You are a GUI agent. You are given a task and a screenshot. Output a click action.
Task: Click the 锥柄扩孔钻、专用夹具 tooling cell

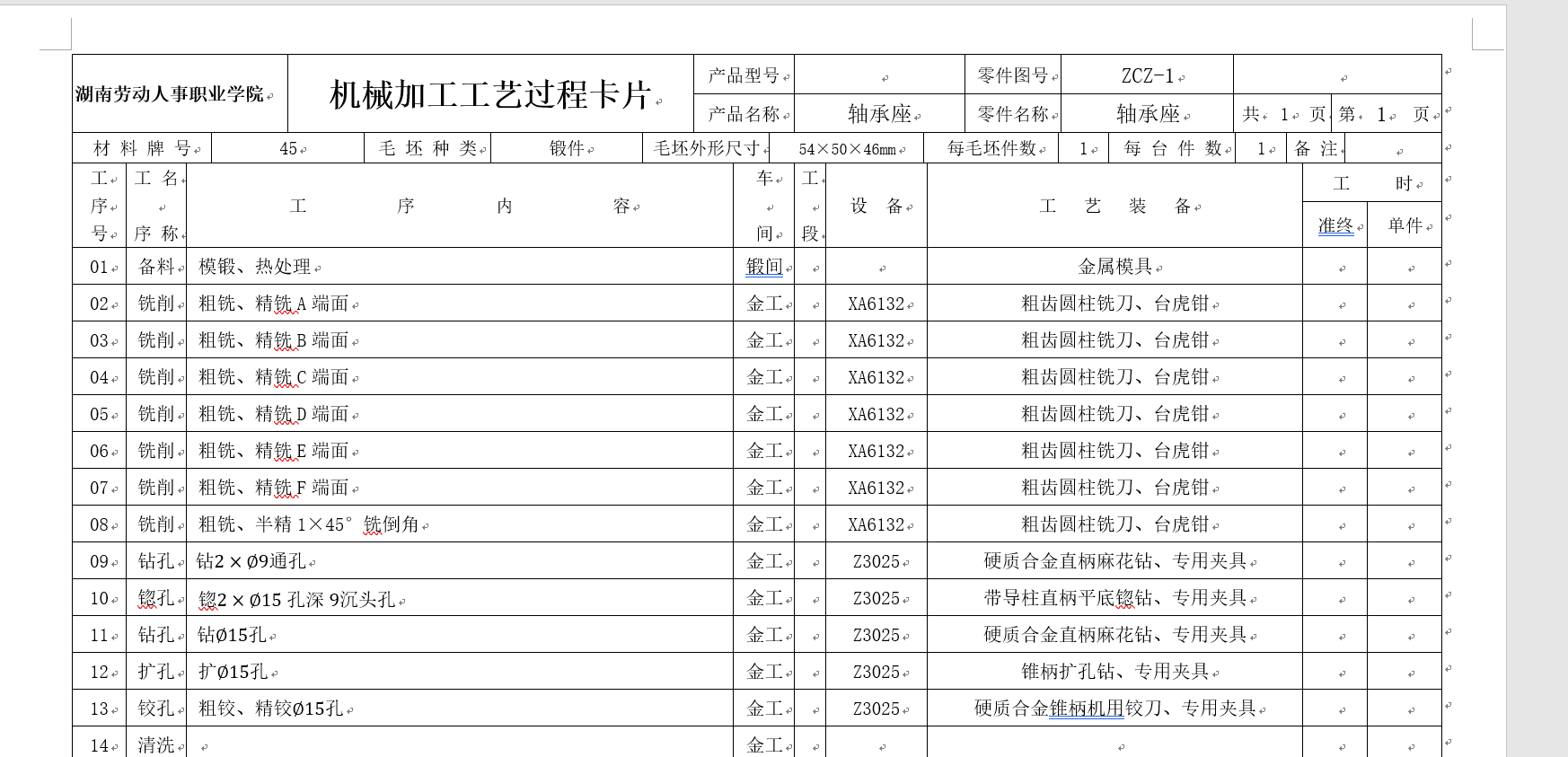coord(1114,672)
